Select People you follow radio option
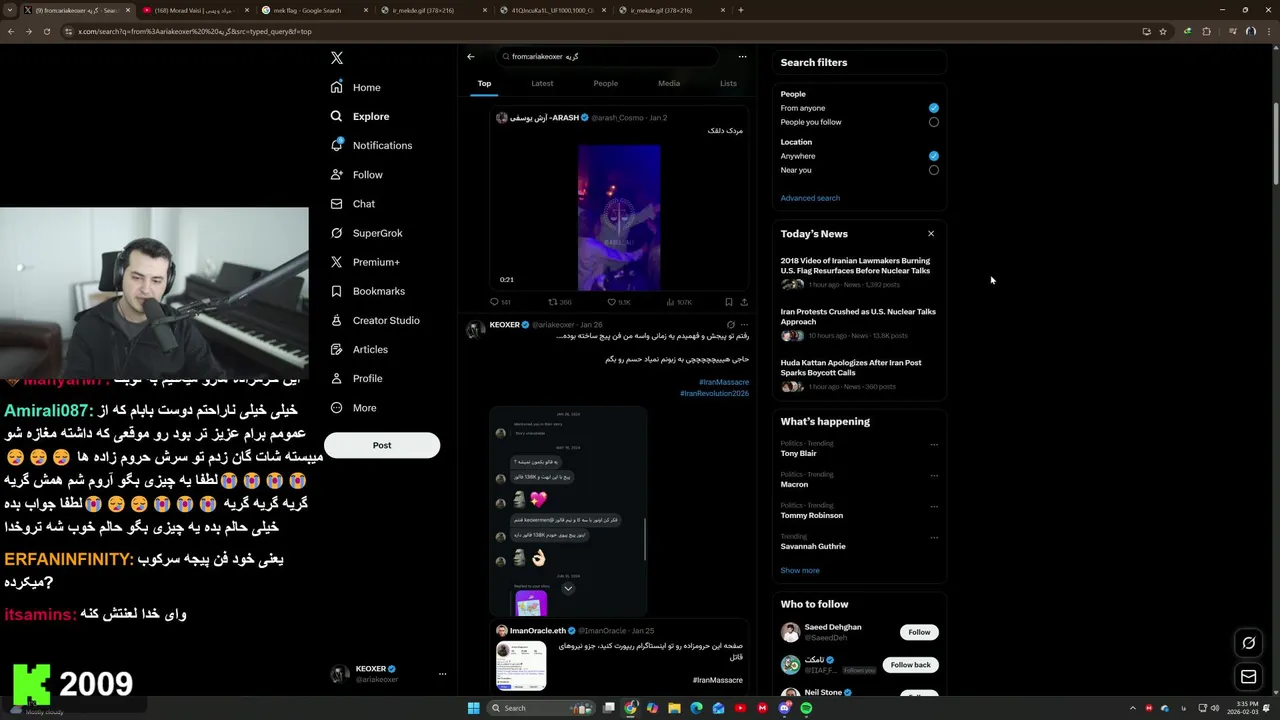 click(x=934, y=122)
